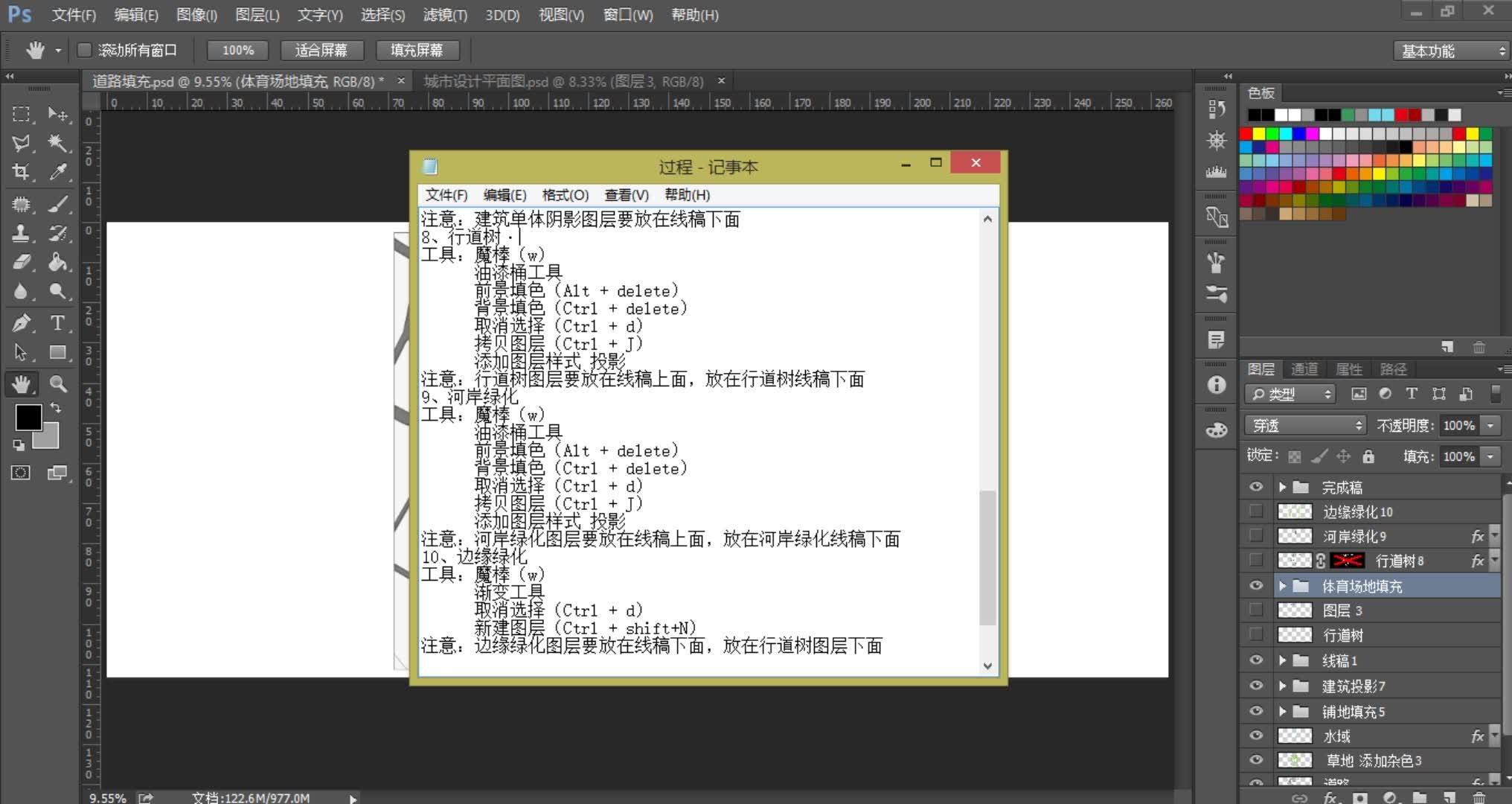
Task: Click Notepad vertical scrollbar thumb
Action: point(987,557)
